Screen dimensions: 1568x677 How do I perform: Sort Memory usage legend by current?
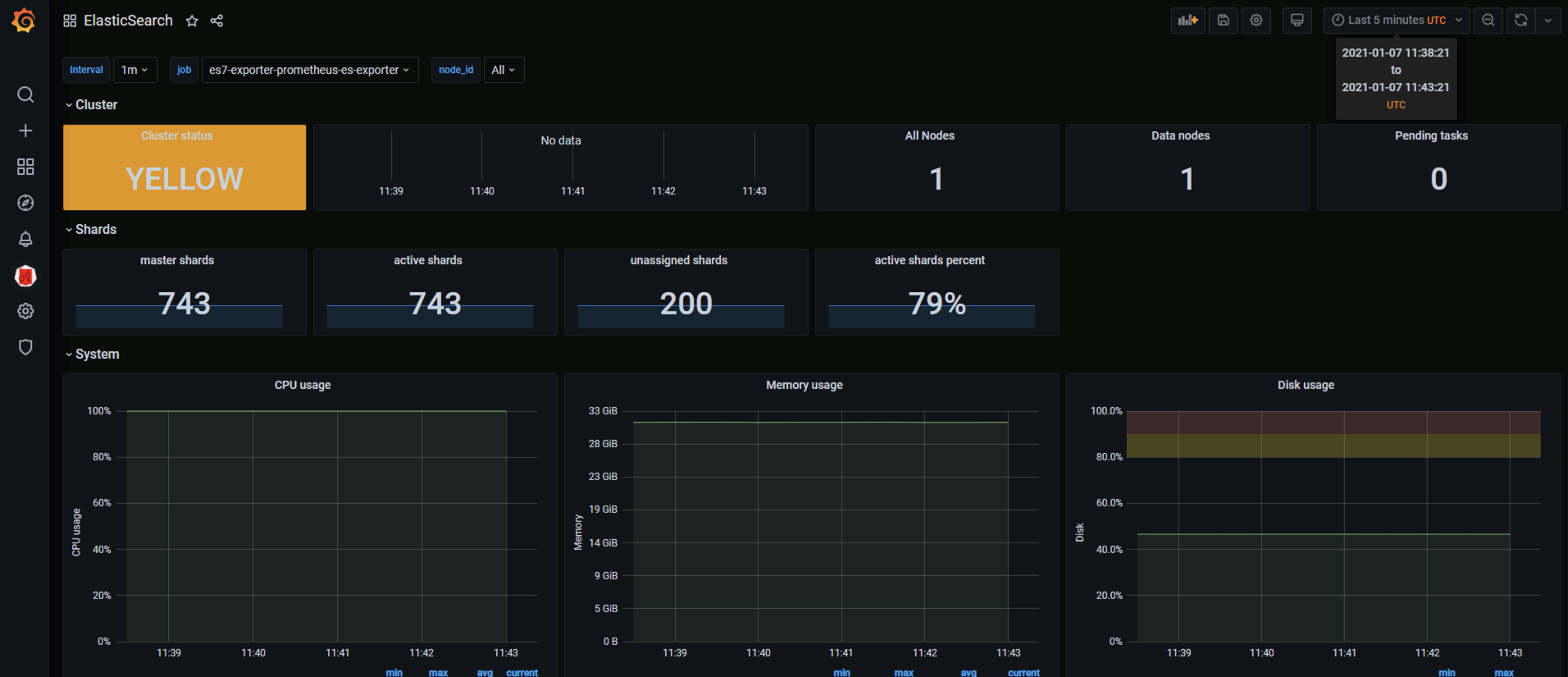tap(1024, 673)
